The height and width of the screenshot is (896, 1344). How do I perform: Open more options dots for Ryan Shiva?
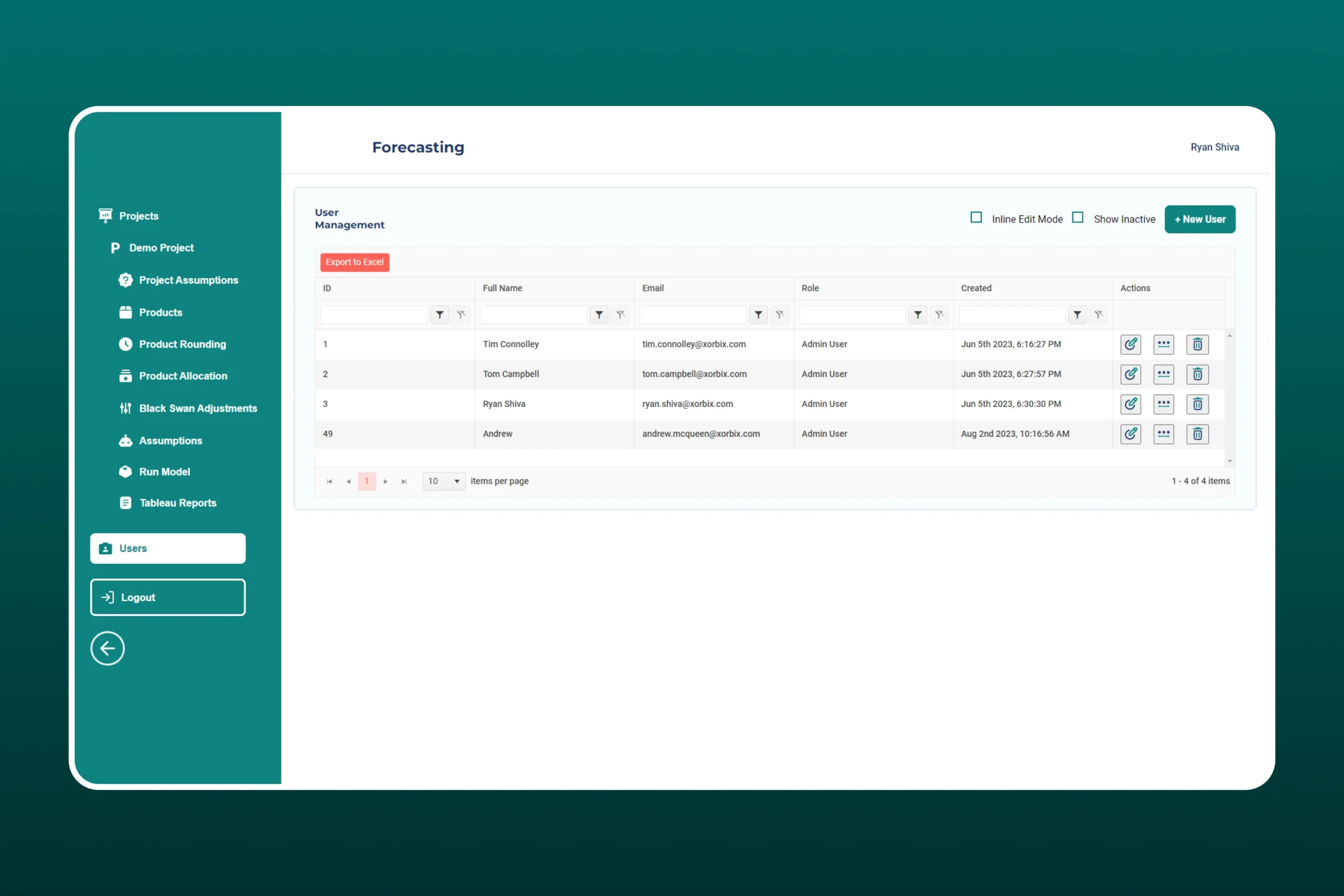(x=1163, y=404)
